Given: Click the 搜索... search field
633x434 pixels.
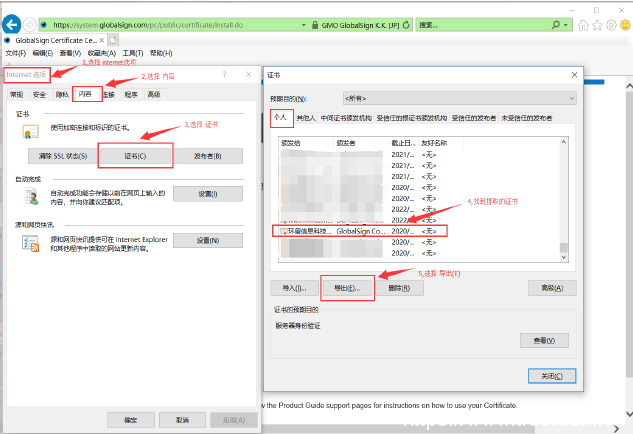Looking at the screenshot, I should tap(482, 25).
